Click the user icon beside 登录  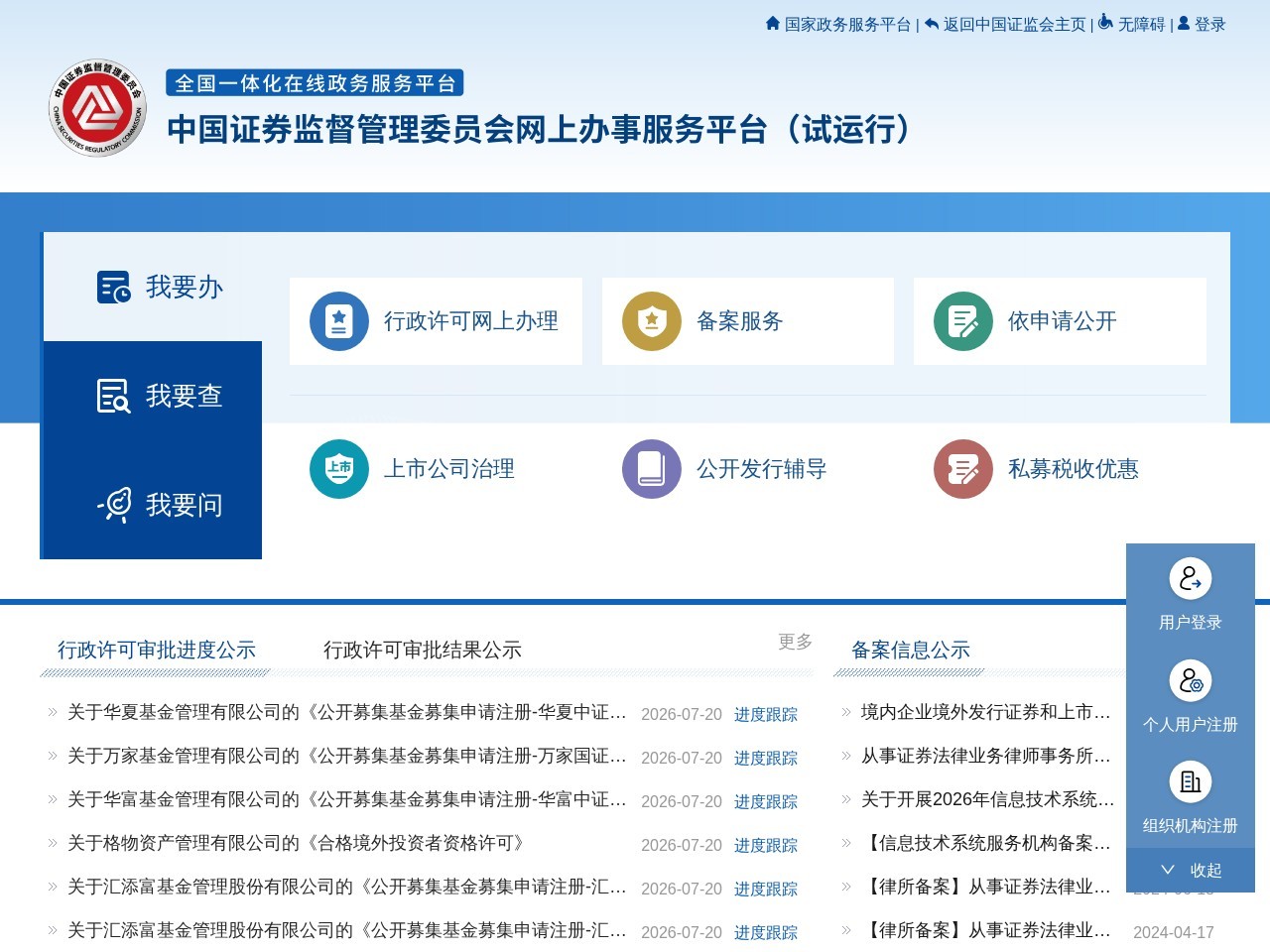(1184, 23)
